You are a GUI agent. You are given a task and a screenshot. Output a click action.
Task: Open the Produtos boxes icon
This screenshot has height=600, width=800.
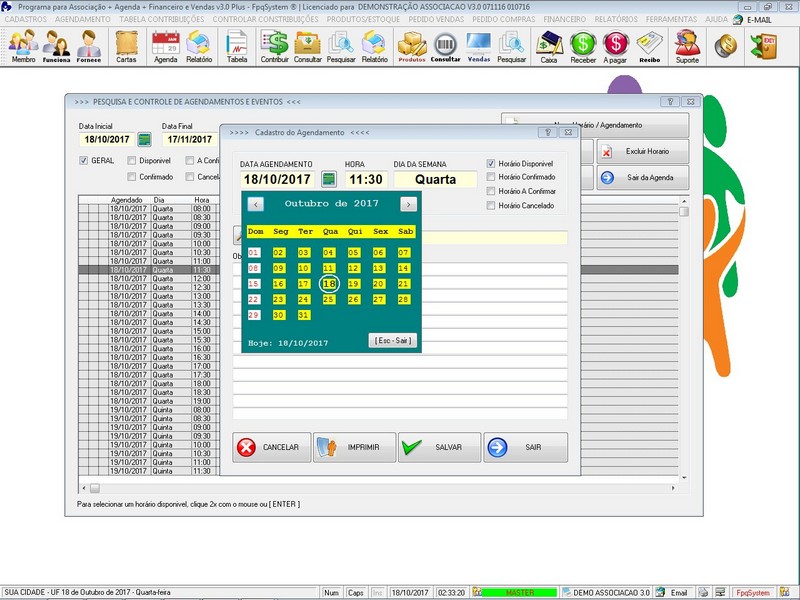(412, 46)
